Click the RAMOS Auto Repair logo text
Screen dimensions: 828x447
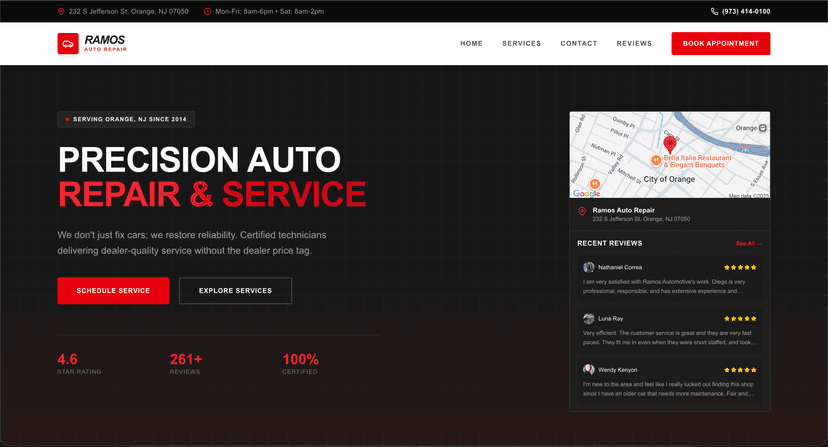pos(105,43)
